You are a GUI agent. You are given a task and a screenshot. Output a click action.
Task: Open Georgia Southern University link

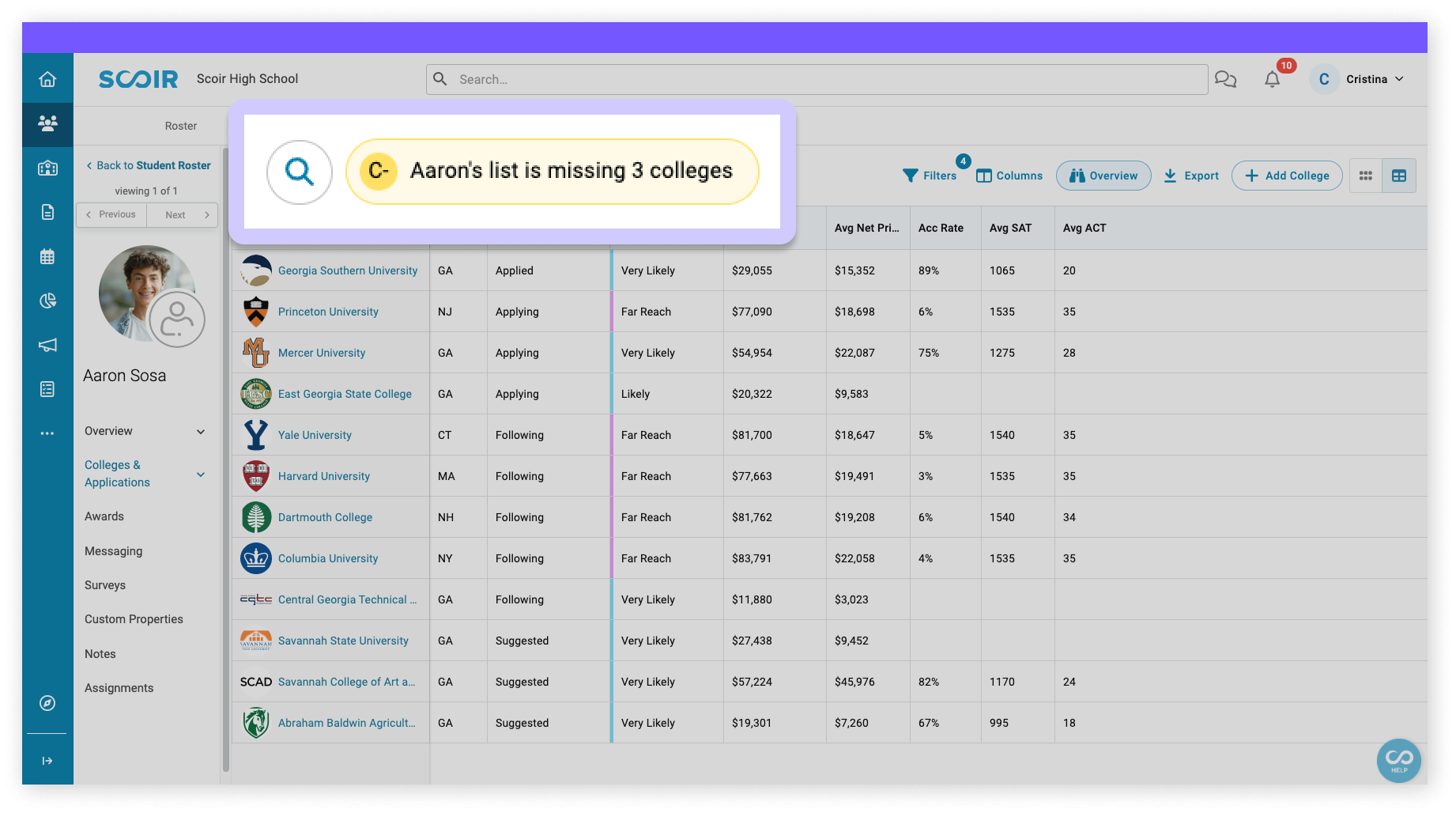348,270
